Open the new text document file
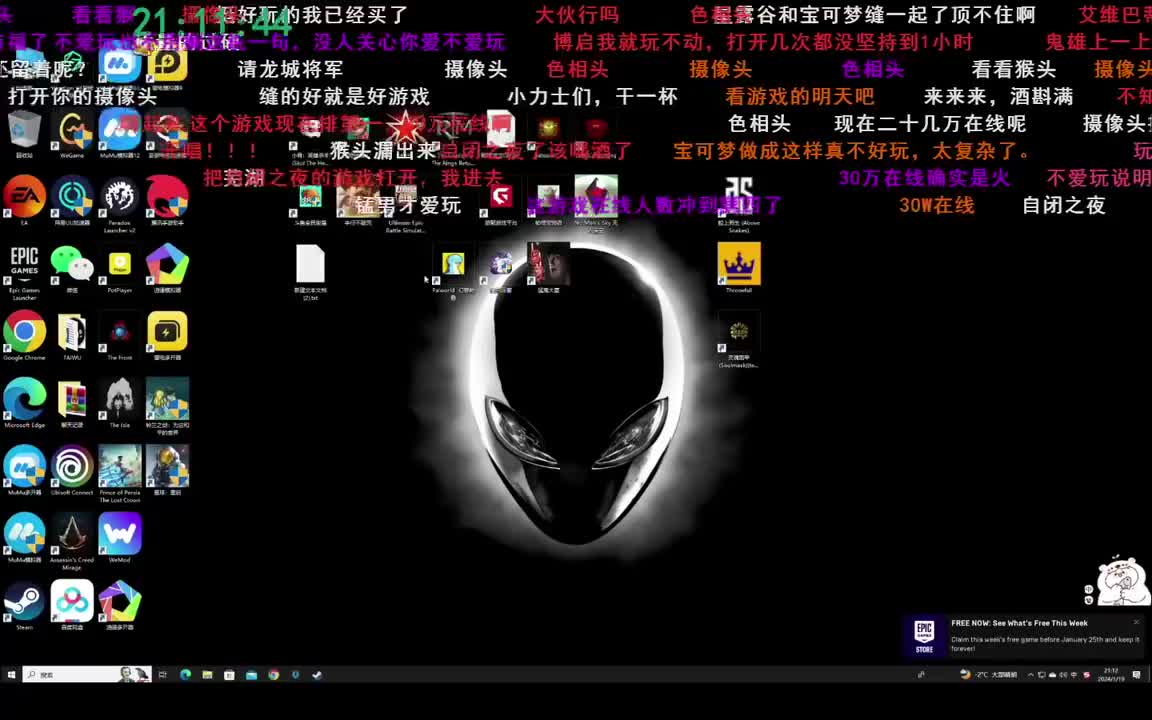Image resolution: width=1152 pixels, height=720 pixels. (311, 273)
